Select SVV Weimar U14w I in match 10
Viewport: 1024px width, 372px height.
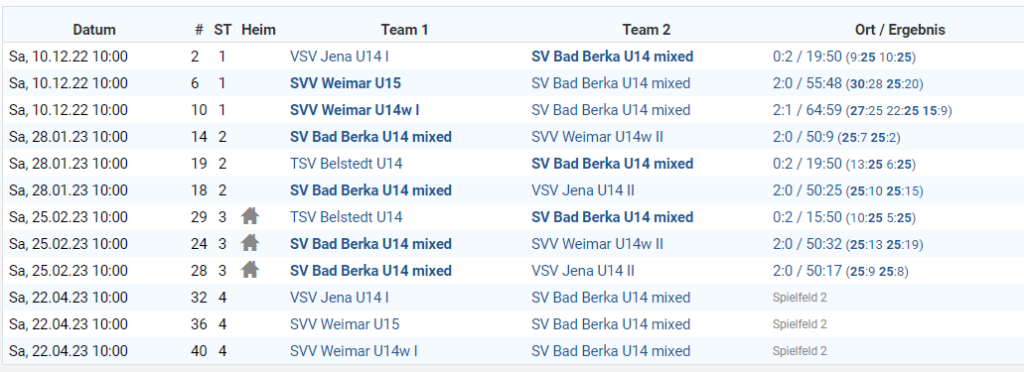click(353, 110)
